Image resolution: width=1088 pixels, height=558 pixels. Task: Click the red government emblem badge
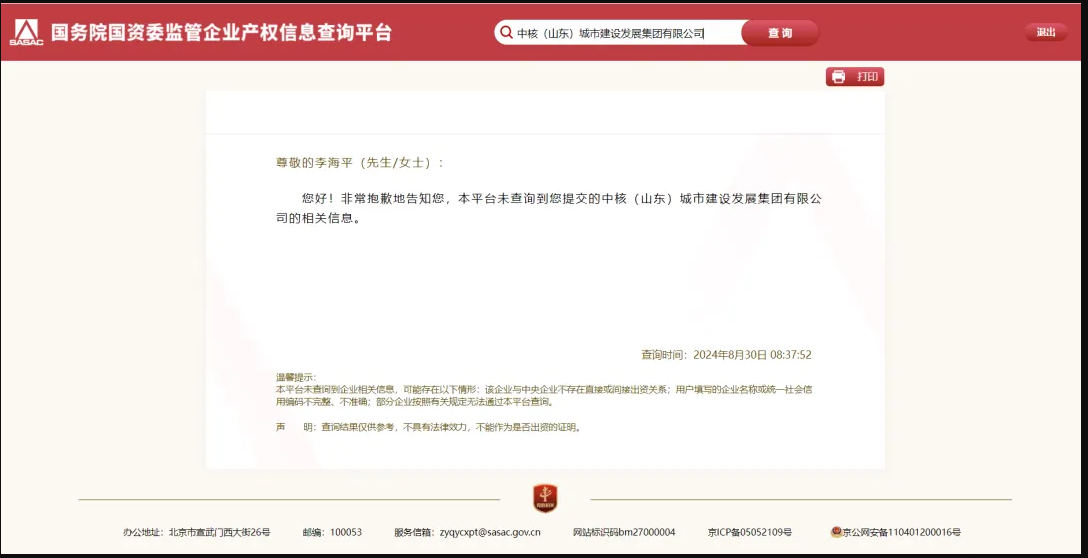[545, 498]
